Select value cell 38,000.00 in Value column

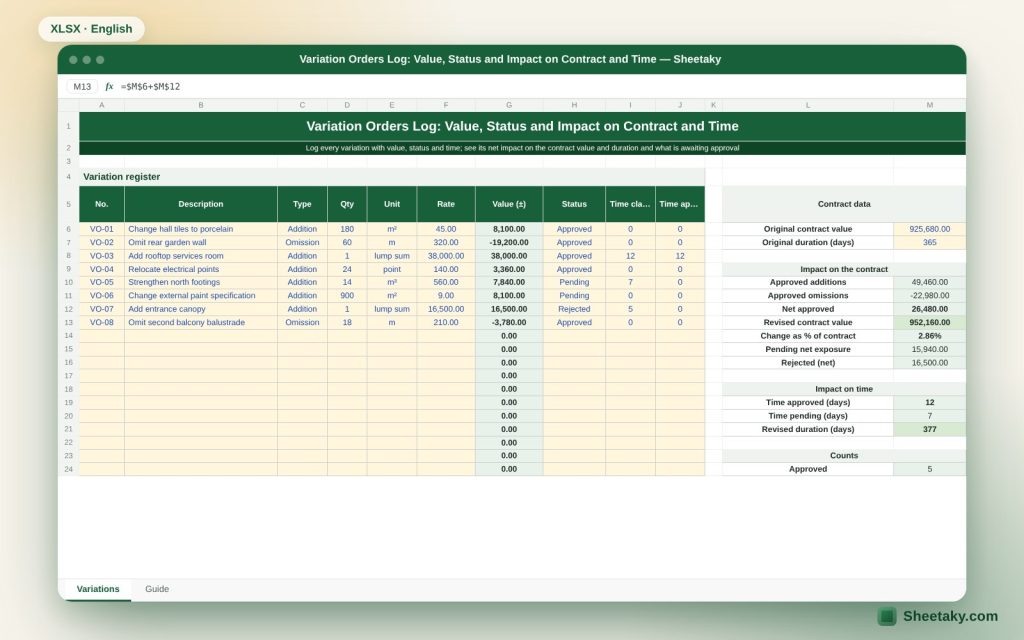point(509,256)
